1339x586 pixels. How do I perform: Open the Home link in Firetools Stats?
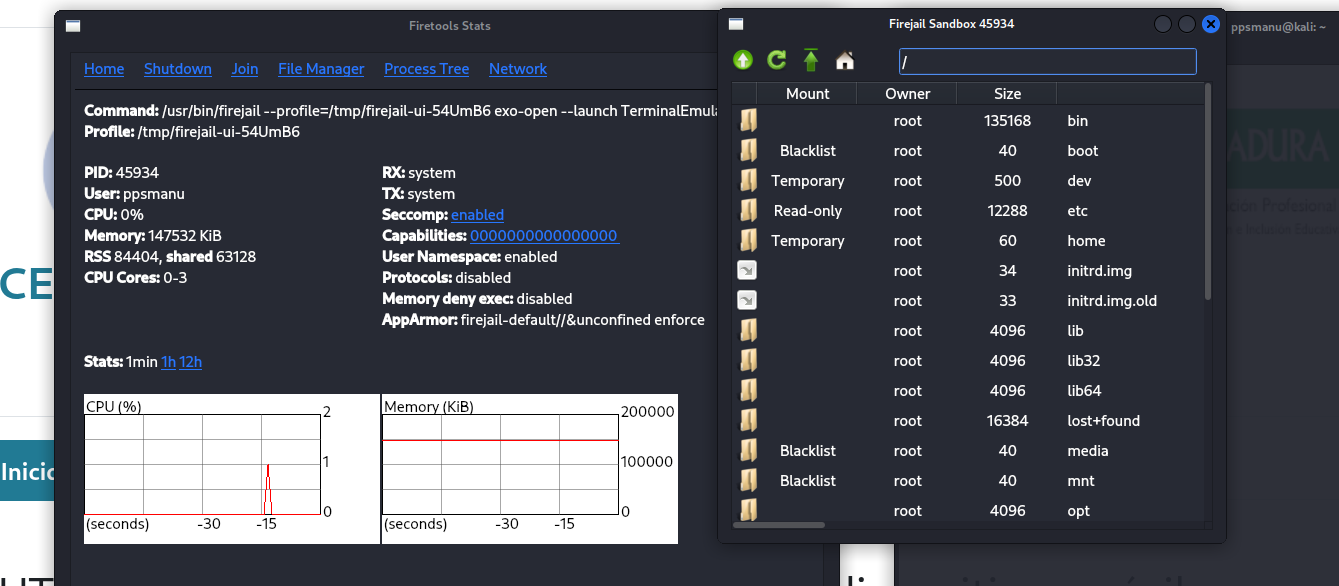104,69
